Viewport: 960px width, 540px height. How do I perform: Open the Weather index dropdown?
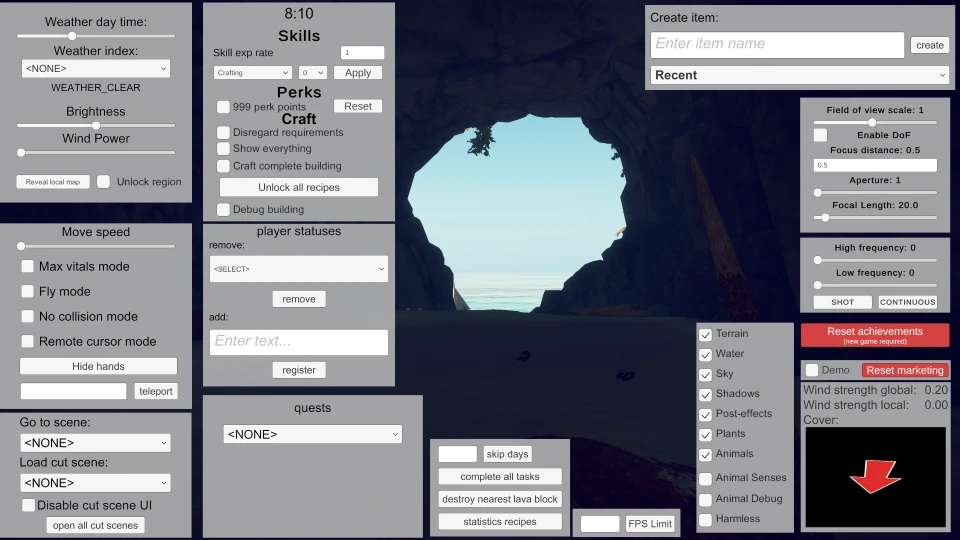[x=96, y=68]
